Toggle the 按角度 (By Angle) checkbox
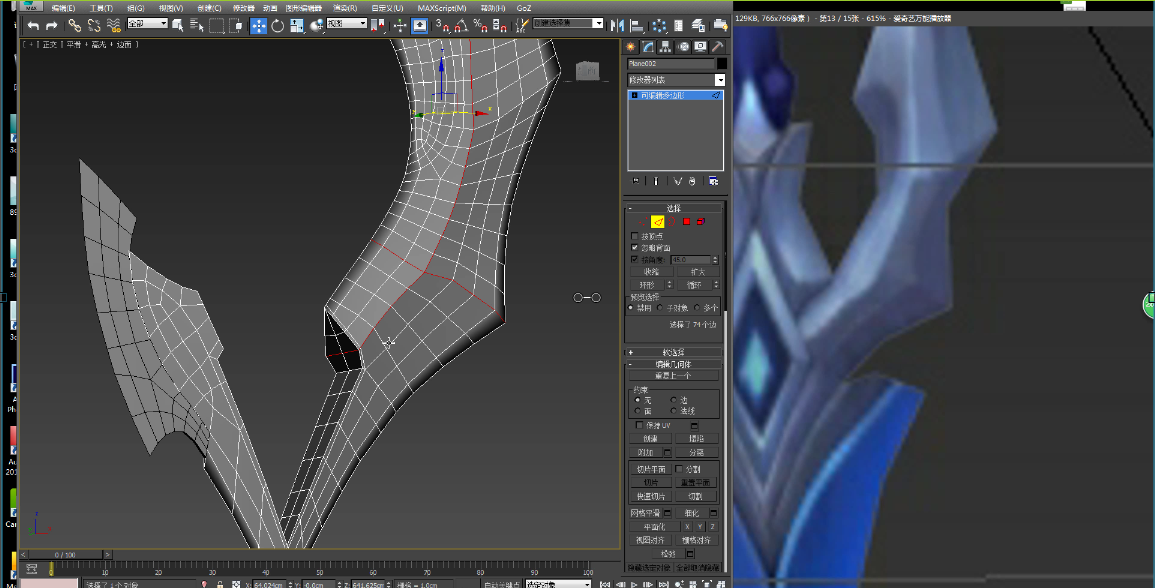Screen dimensions: 1155x588 [635, 259]
